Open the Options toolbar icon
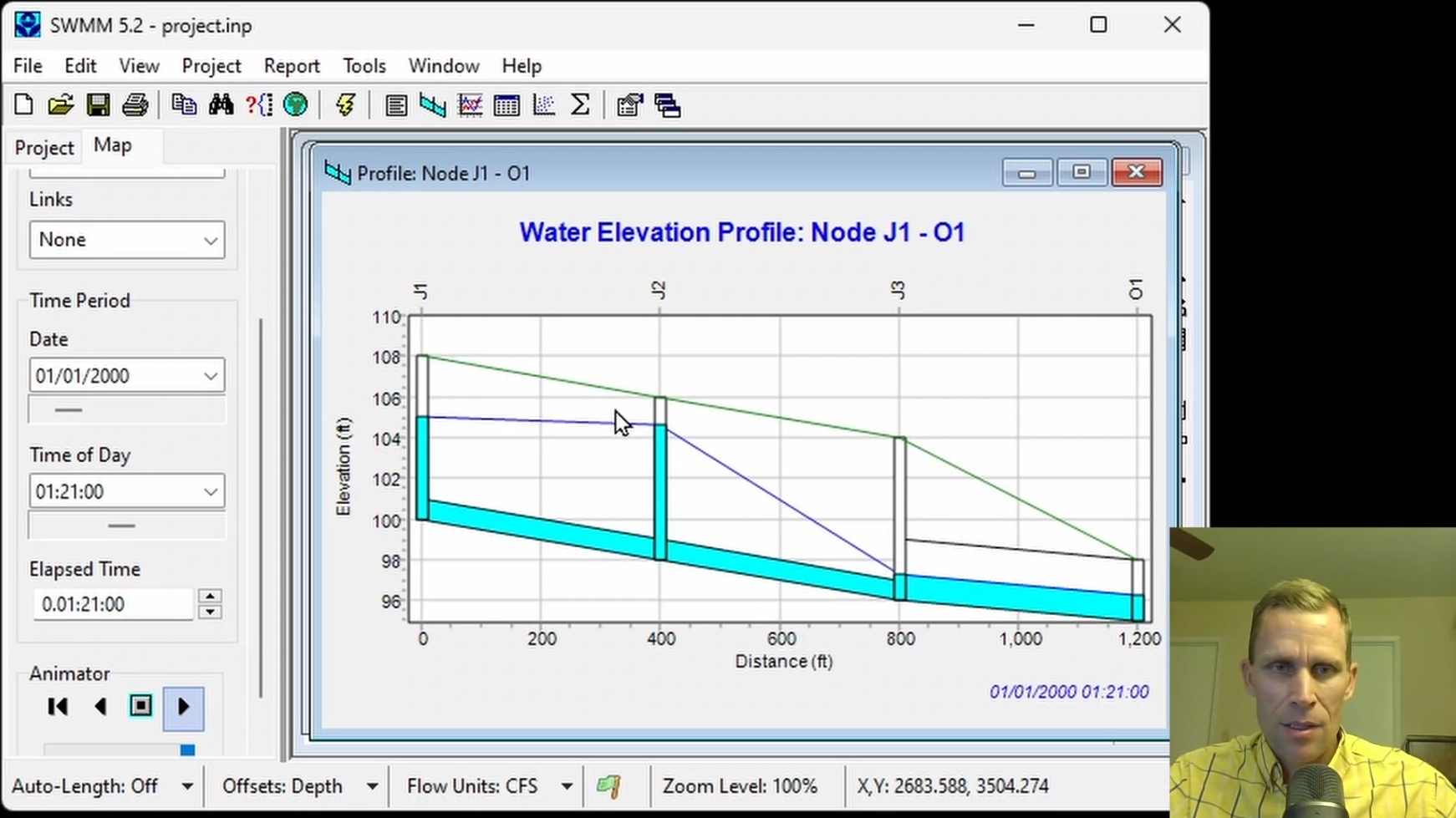The height and width of the screenshot is (818, 1456). click(x=629, y=105)
